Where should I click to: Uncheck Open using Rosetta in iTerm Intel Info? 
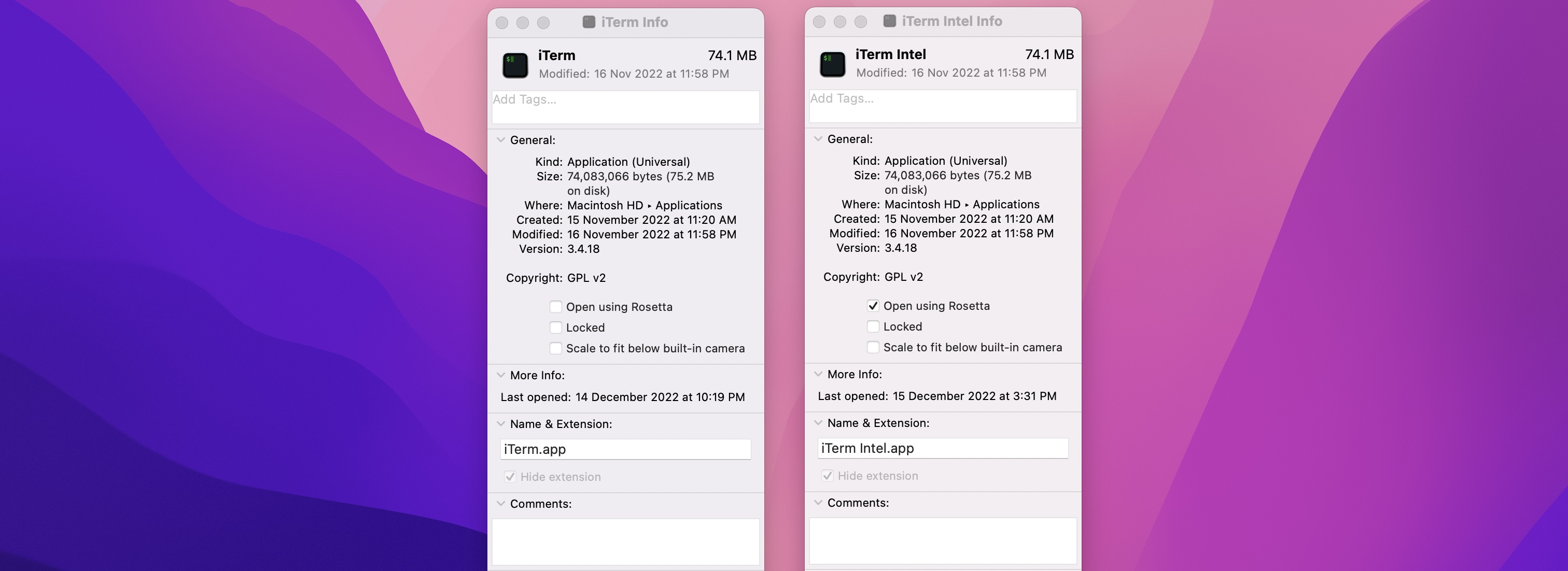[873, 305]
